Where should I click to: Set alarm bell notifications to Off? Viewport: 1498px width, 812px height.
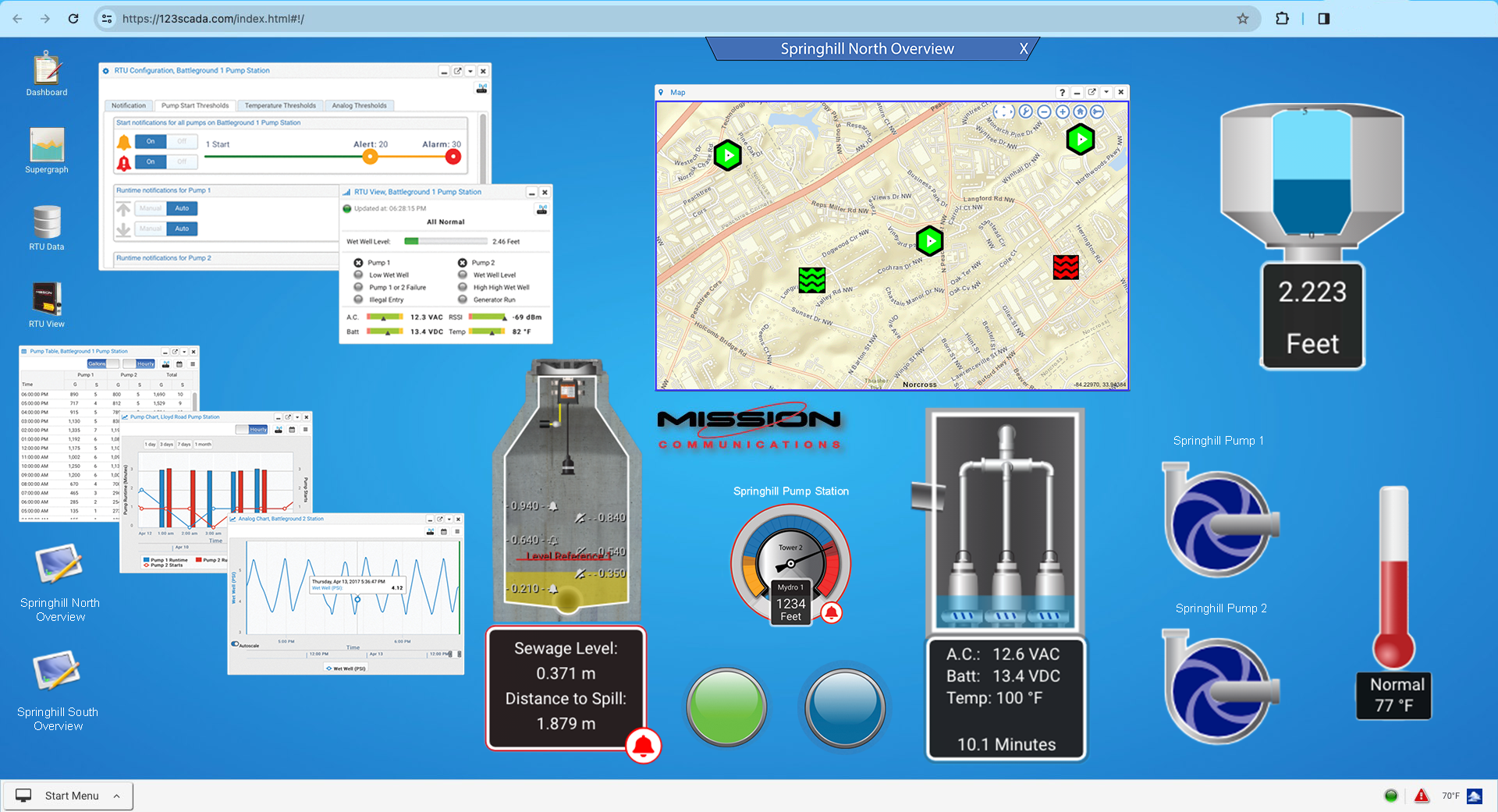[x=182, y=161]
